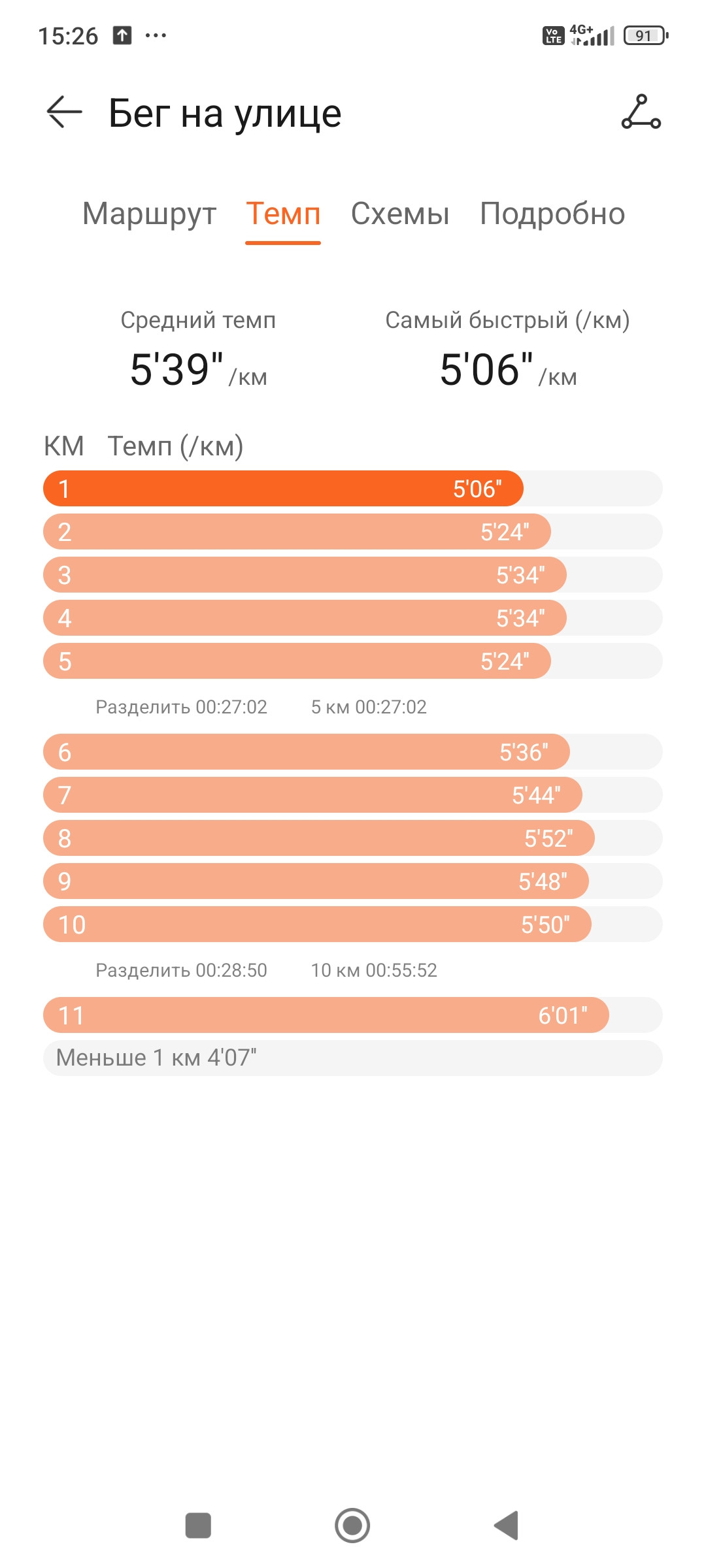Tap the Android home circle button
The height and width of the screenshot is (1568, 706).
352,1526
